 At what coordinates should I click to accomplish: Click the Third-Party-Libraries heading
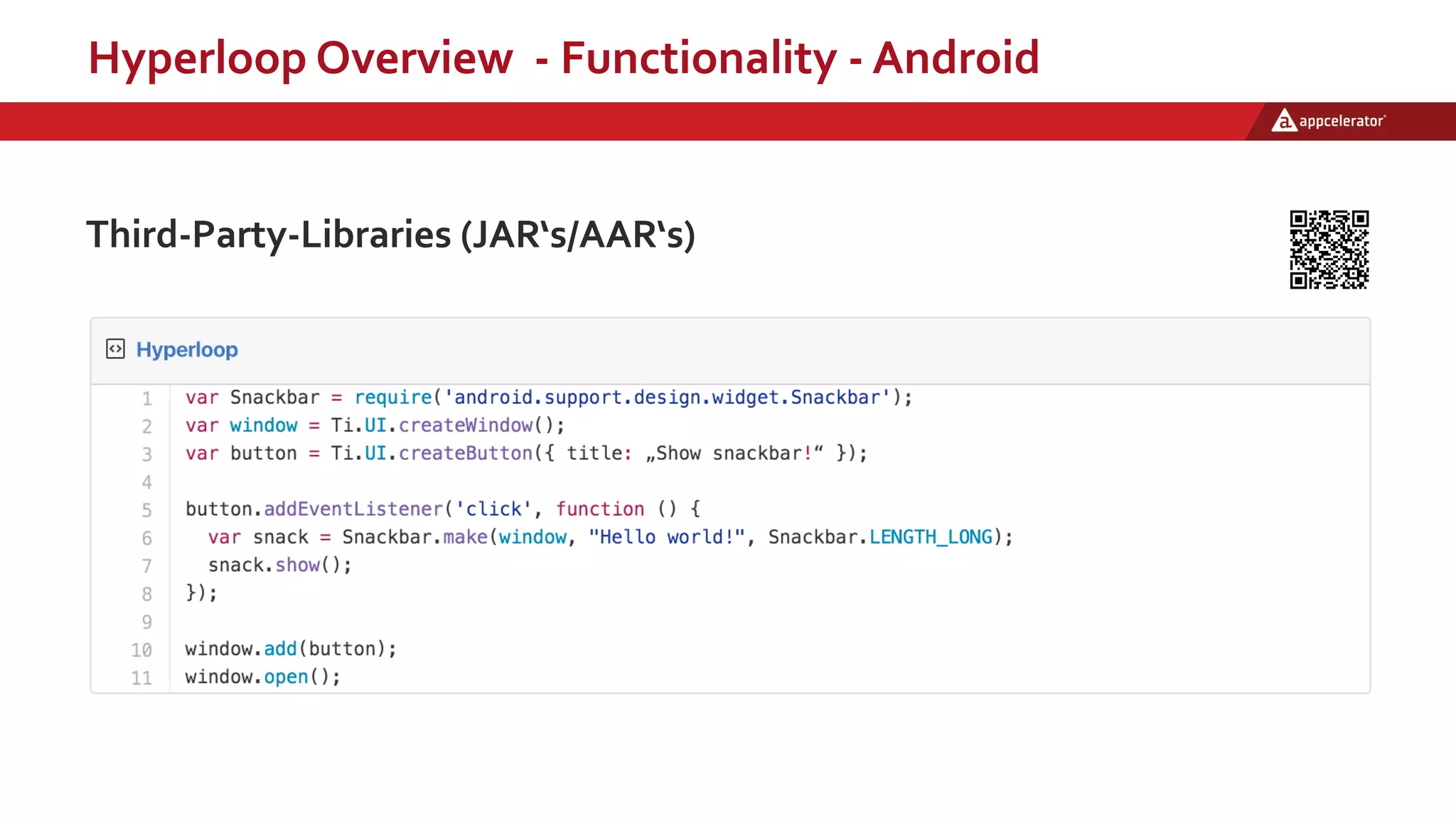(390, 235)
